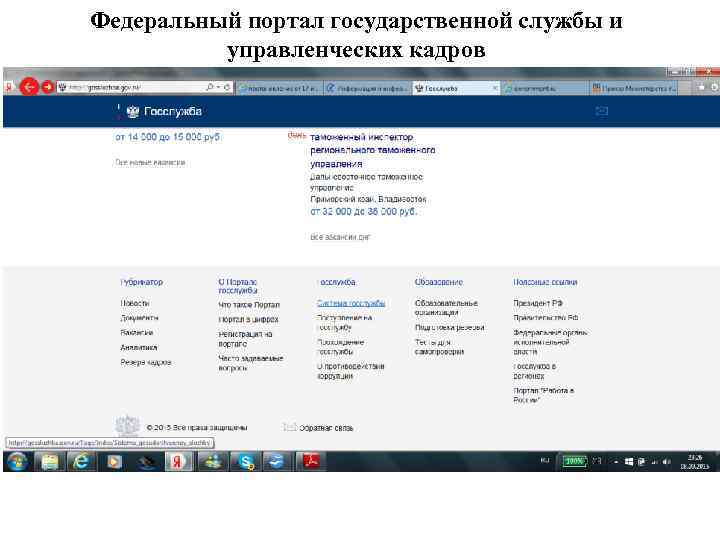720x540 pixels.
Task: Click the Госслужба eagle emblem logo
Action: [x=132, y=112]
